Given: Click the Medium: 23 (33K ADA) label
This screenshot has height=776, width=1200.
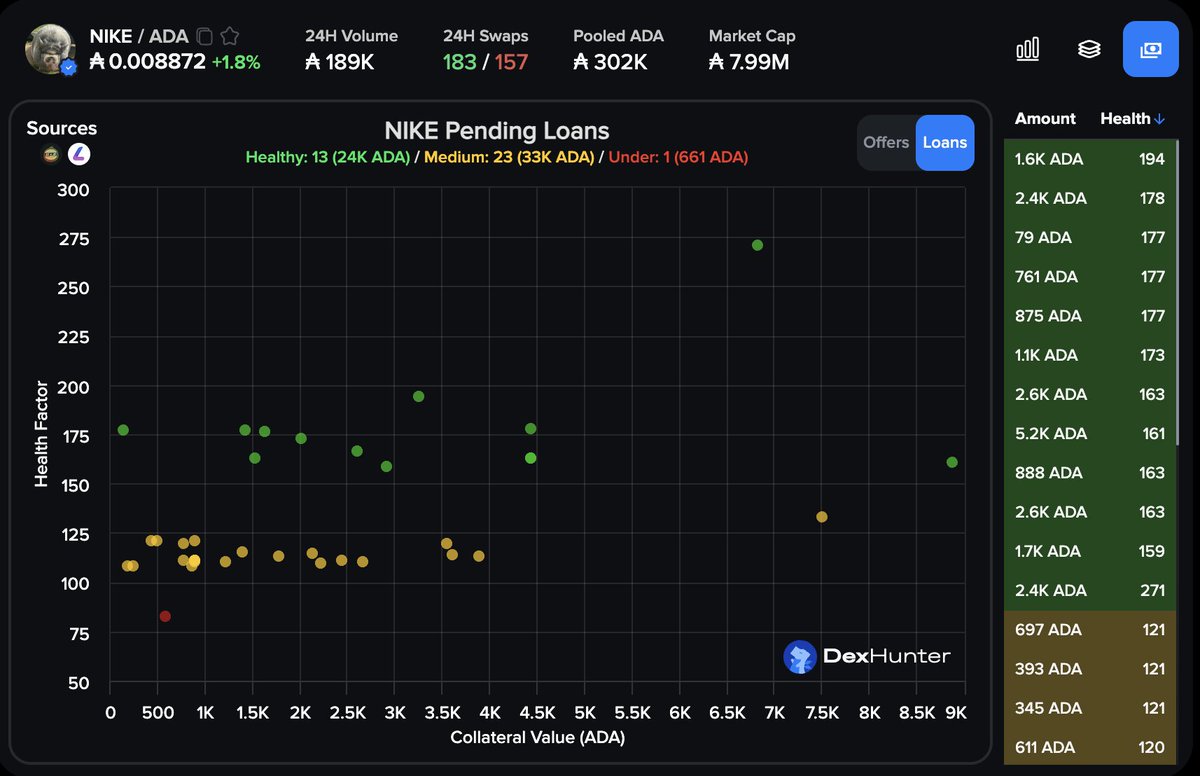Looking at the screenshot, I should click(x=509, y=157).
